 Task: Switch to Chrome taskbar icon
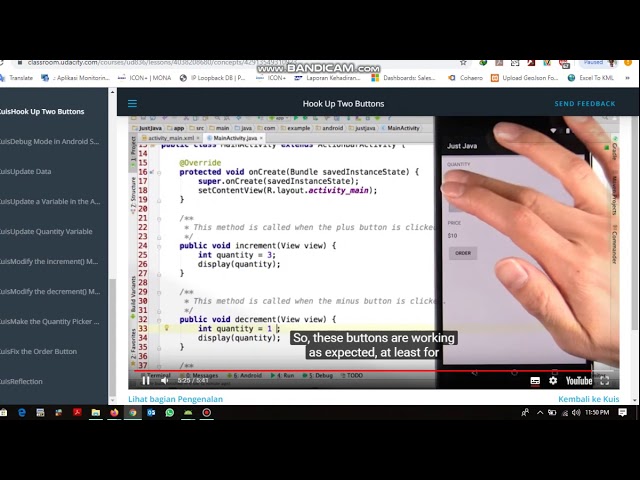tap(133, 413)
